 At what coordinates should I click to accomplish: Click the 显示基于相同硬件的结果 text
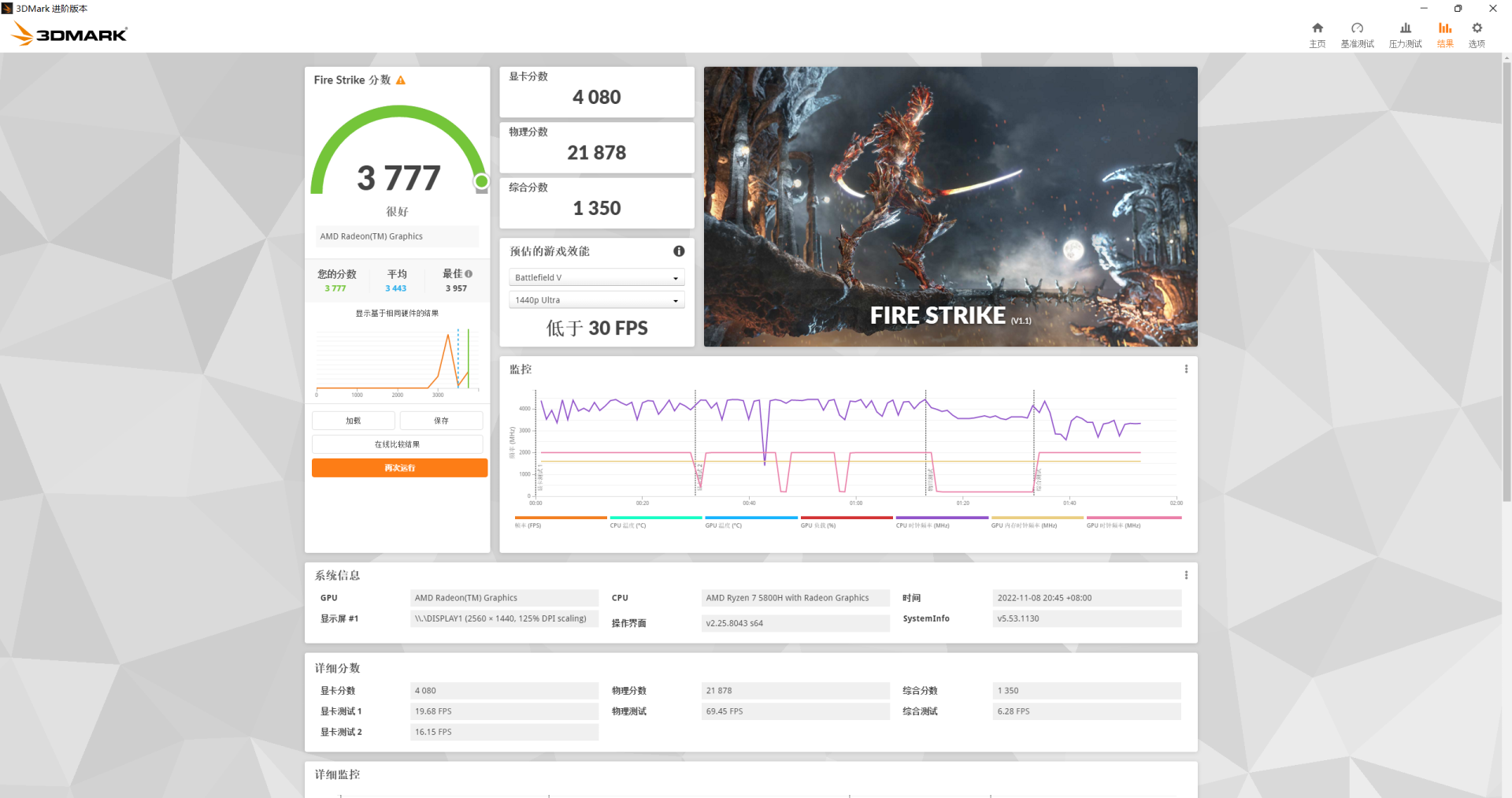(397, 314)
